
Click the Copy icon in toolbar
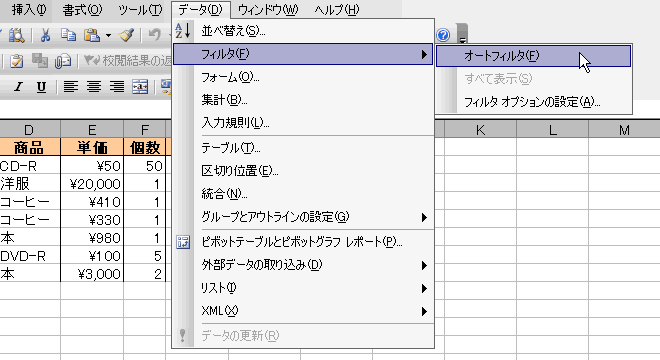coord(68,35)
